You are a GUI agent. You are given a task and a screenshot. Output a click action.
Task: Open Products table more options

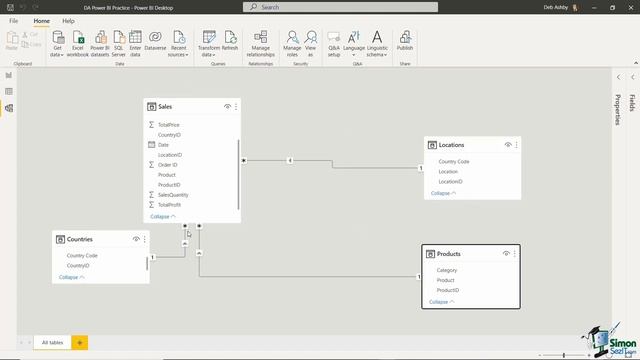click(x=515, y=253)
